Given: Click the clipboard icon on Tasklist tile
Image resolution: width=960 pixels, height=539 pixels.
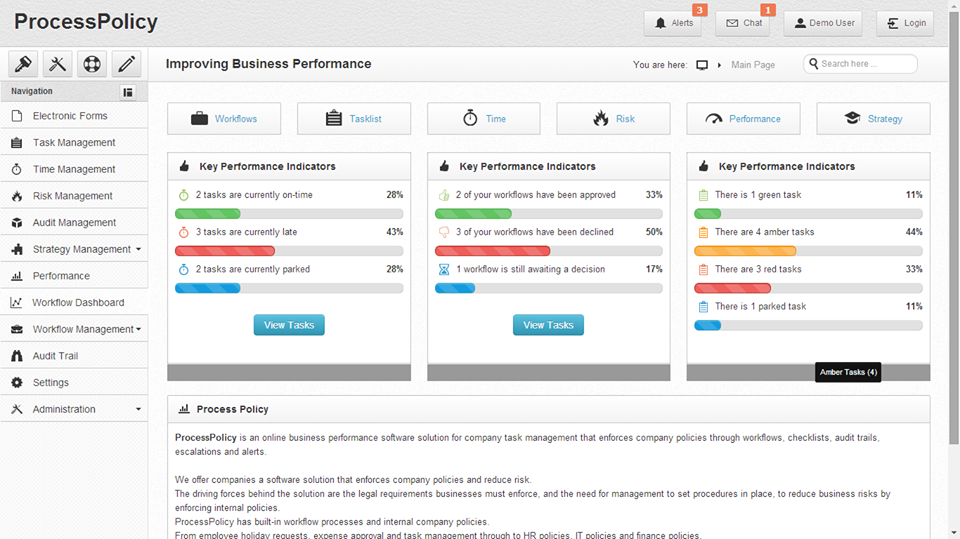Looking at the screenshot, I should (334, 118).
